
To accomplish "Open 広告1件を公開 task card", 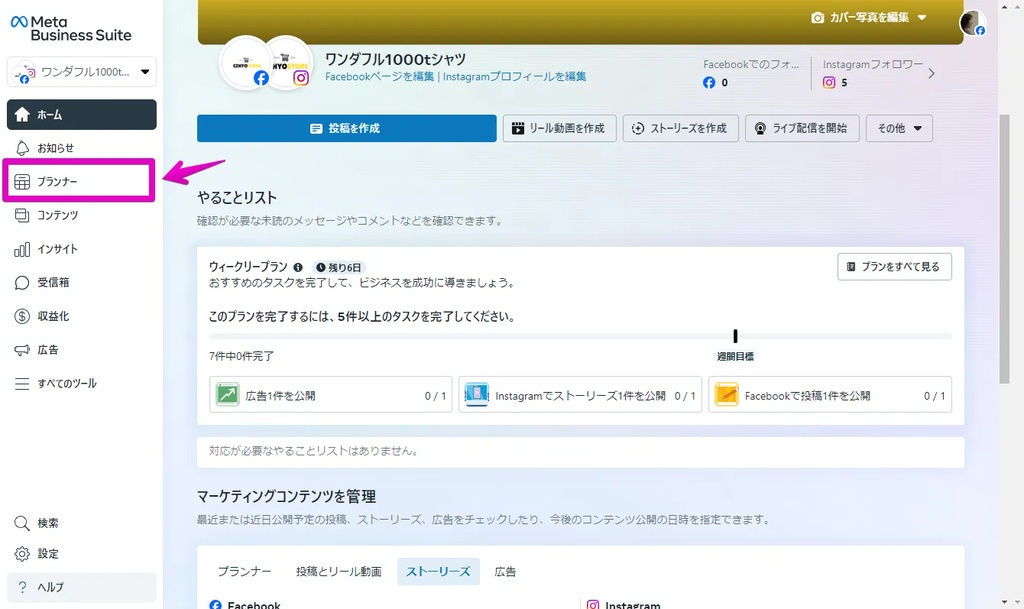I will coord(330,395).
